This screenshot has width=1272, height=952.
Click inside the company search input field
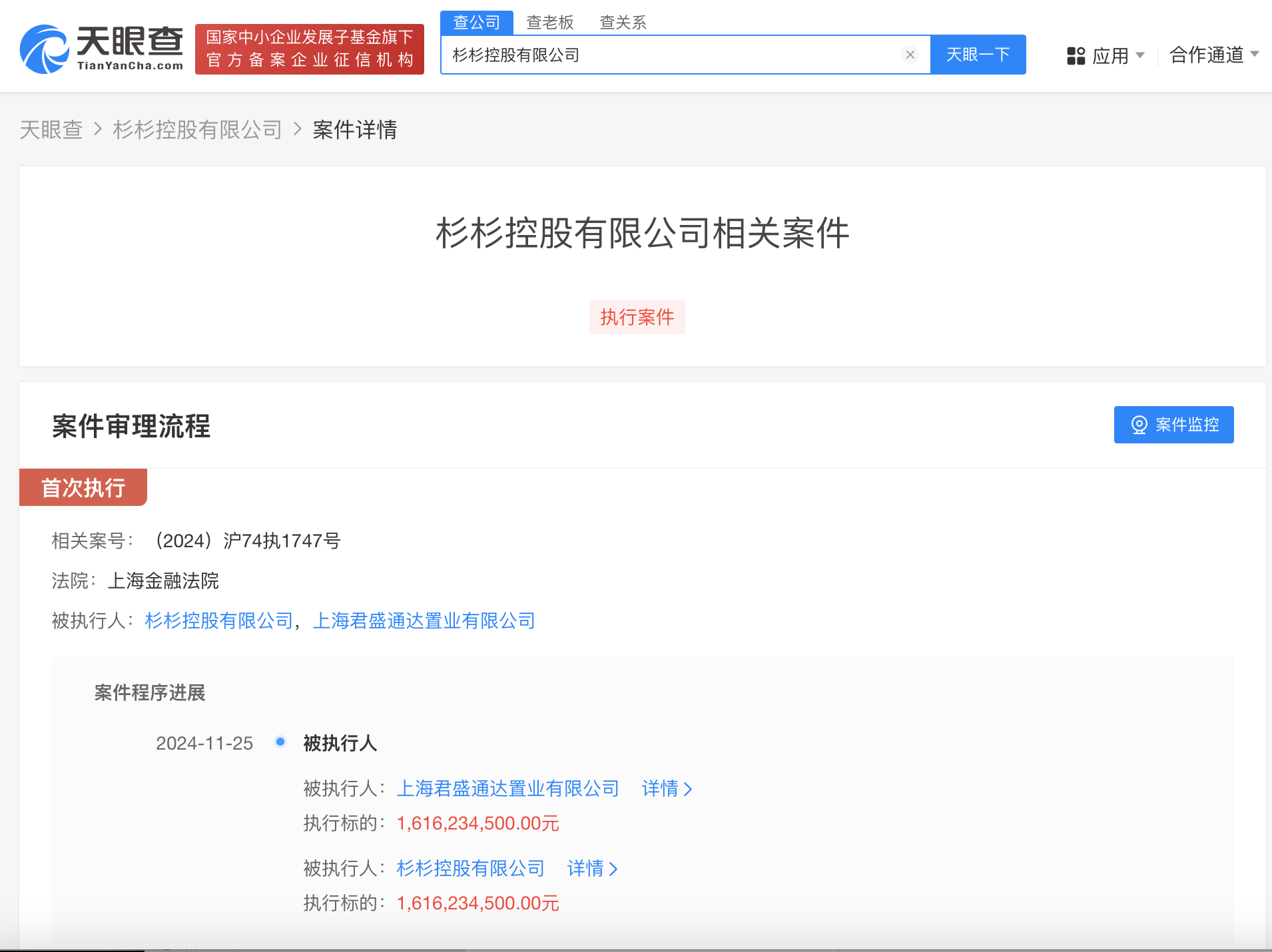point(673,55)
